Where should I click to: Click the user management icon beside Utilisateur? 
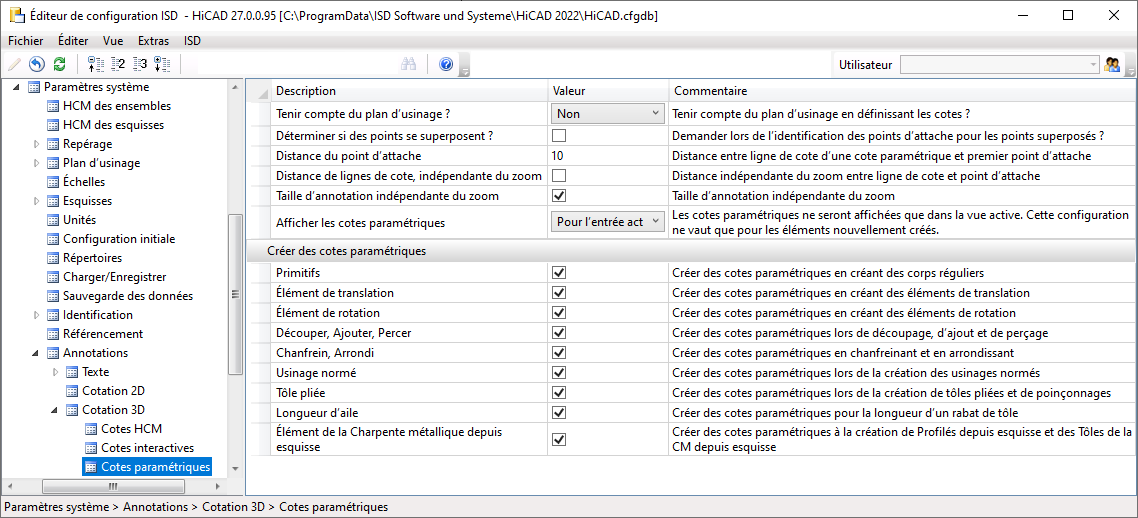point(1112,65)
